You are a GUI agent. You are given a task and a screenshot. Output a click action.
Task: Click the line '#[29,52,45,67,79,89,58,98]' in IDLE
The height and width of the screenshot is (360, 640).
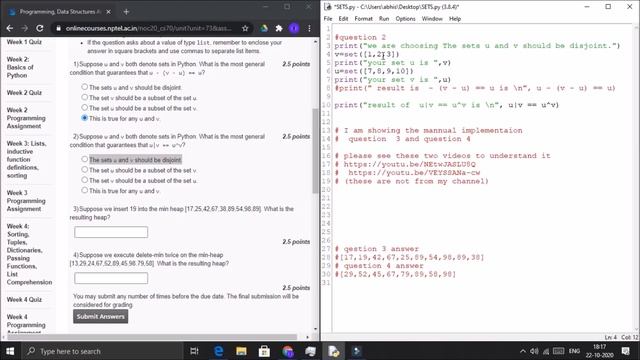pyautogui.click(x=395, y=274)
